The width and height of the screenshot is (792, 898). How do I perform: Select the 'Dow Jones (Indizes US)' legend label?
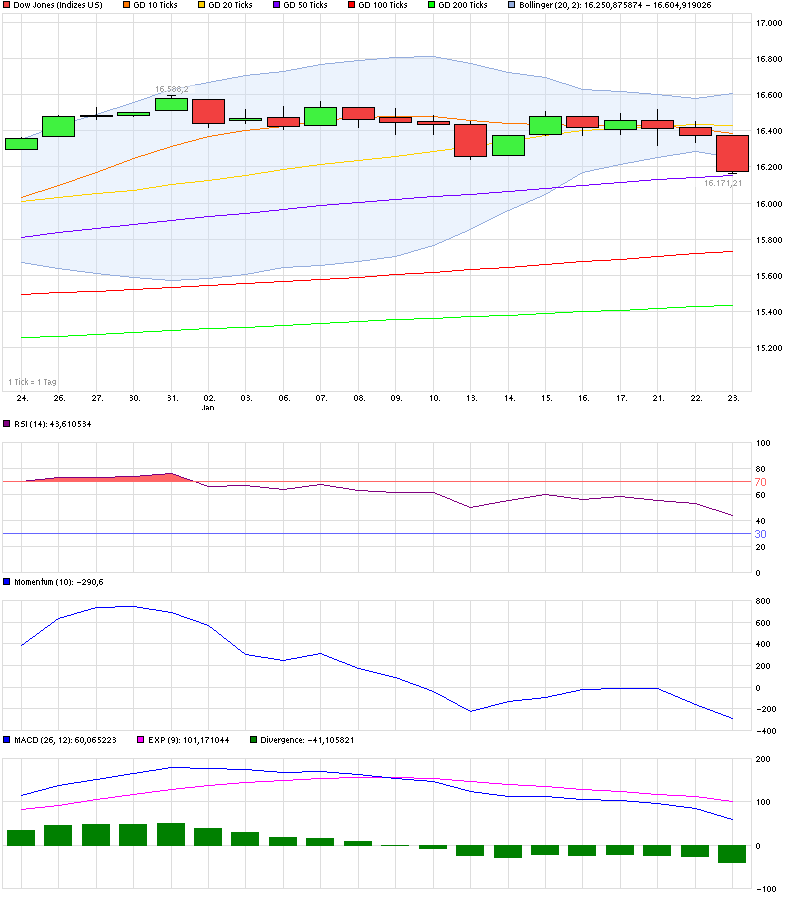coord(58,5)
